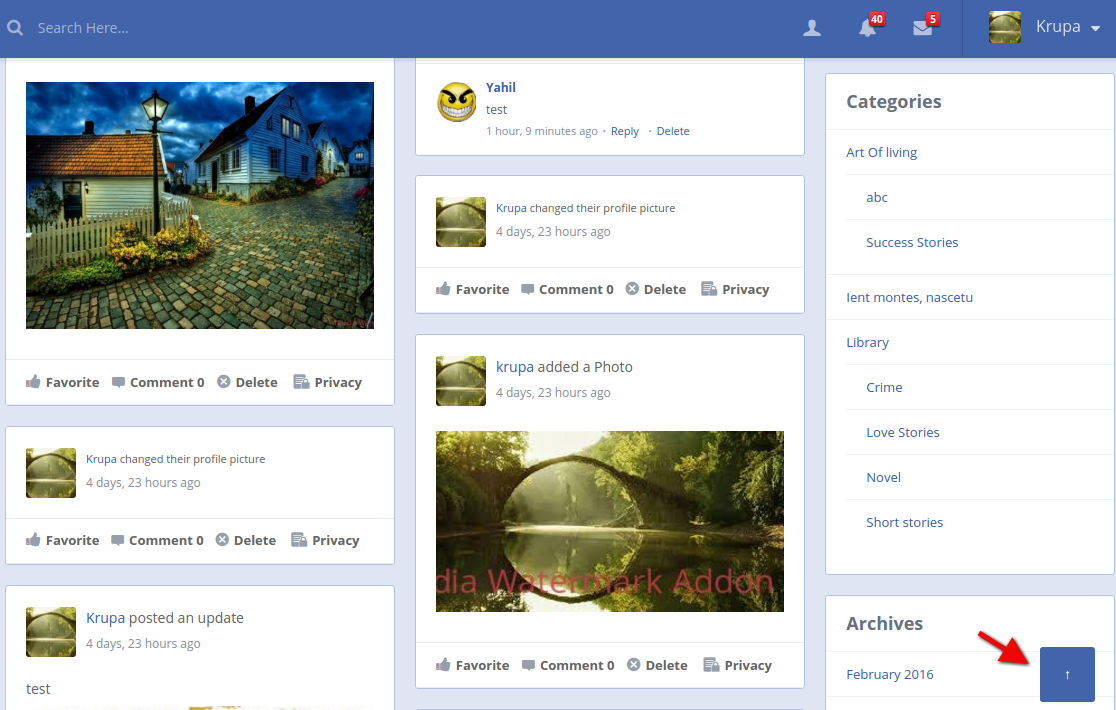
Task: Select the Short stories subcategory
Action: (x=904, y=522)
